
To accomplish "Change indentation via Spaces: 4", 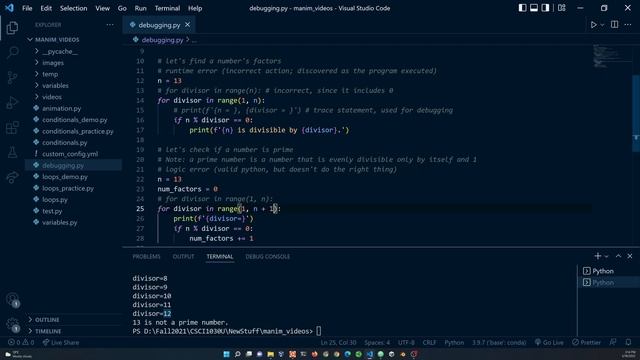I will [377, 342].
